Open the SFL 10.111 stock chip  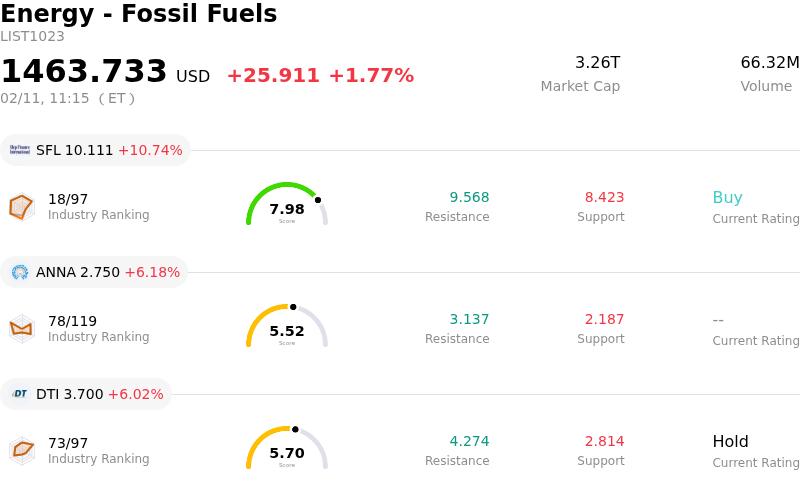coord(96,150)
